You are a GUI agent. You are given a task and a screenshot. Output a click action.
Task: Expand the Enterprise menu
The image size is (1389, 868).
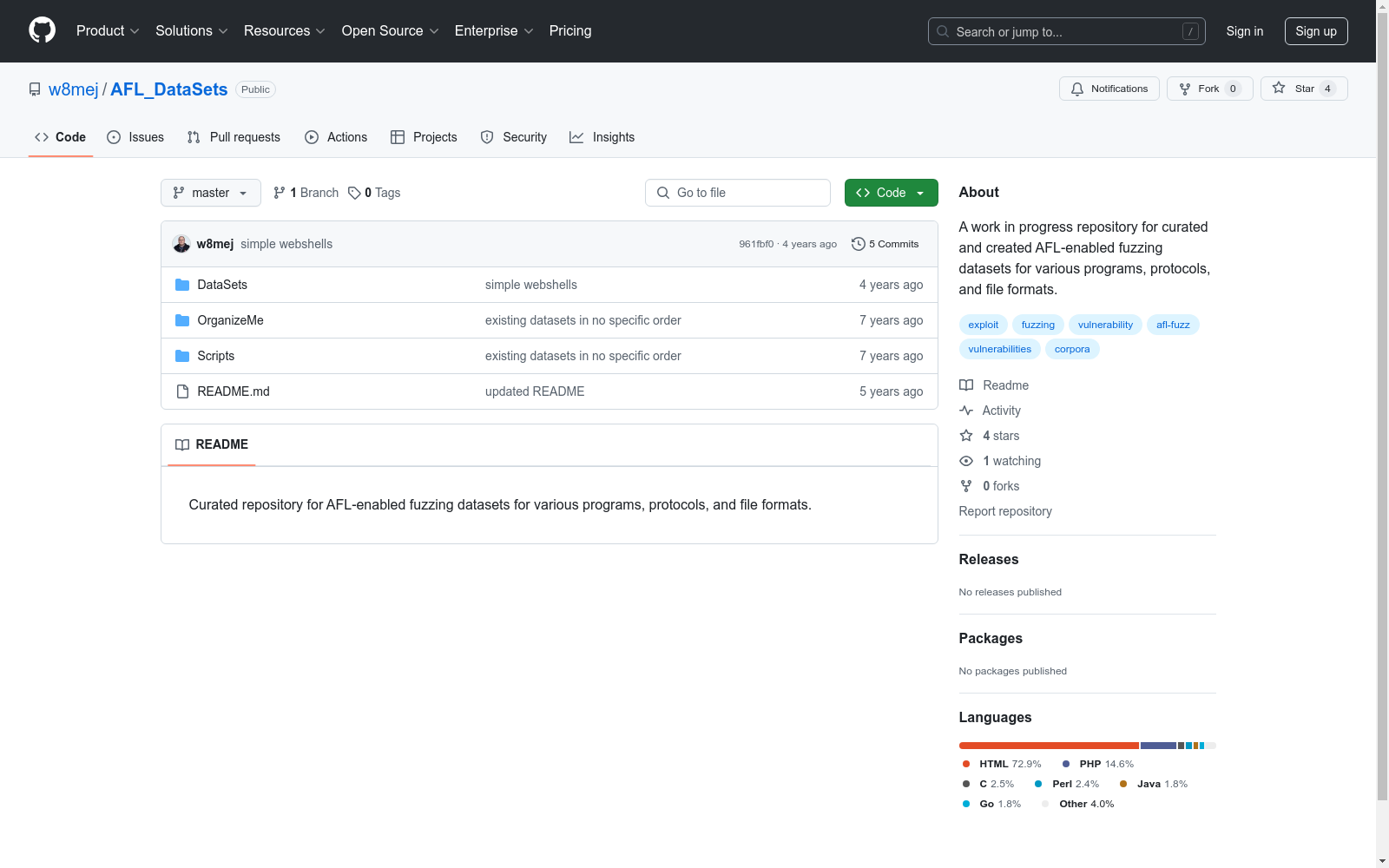[x=494, y=30]
